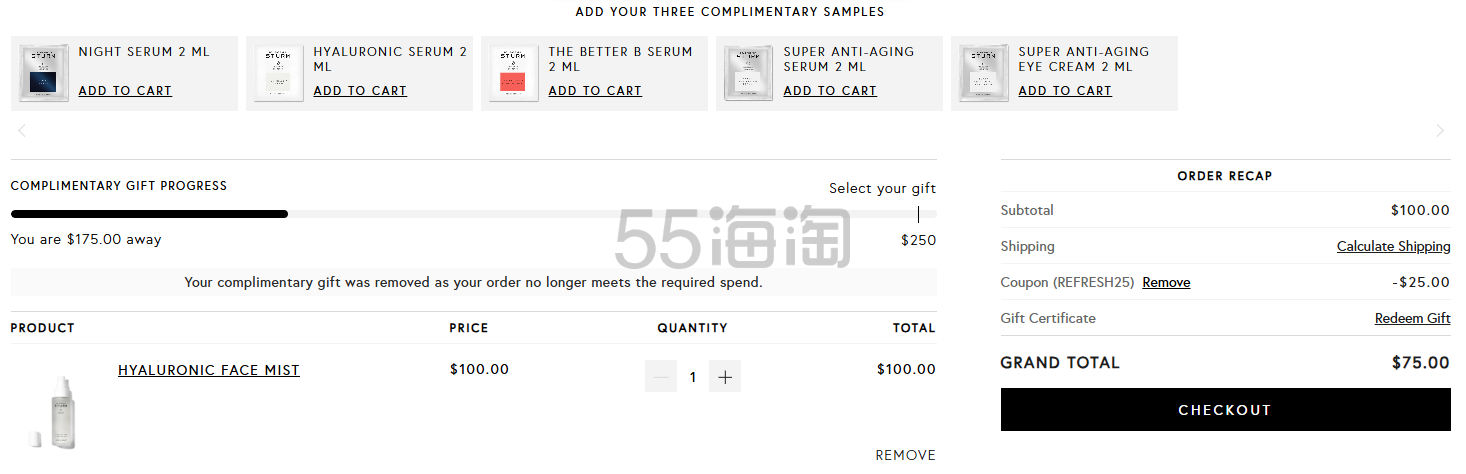Image resolution: width=1466 pixels, height=474 pixels.
Task: Open the Calculate Shipping link
Action: pos(1394,247)
